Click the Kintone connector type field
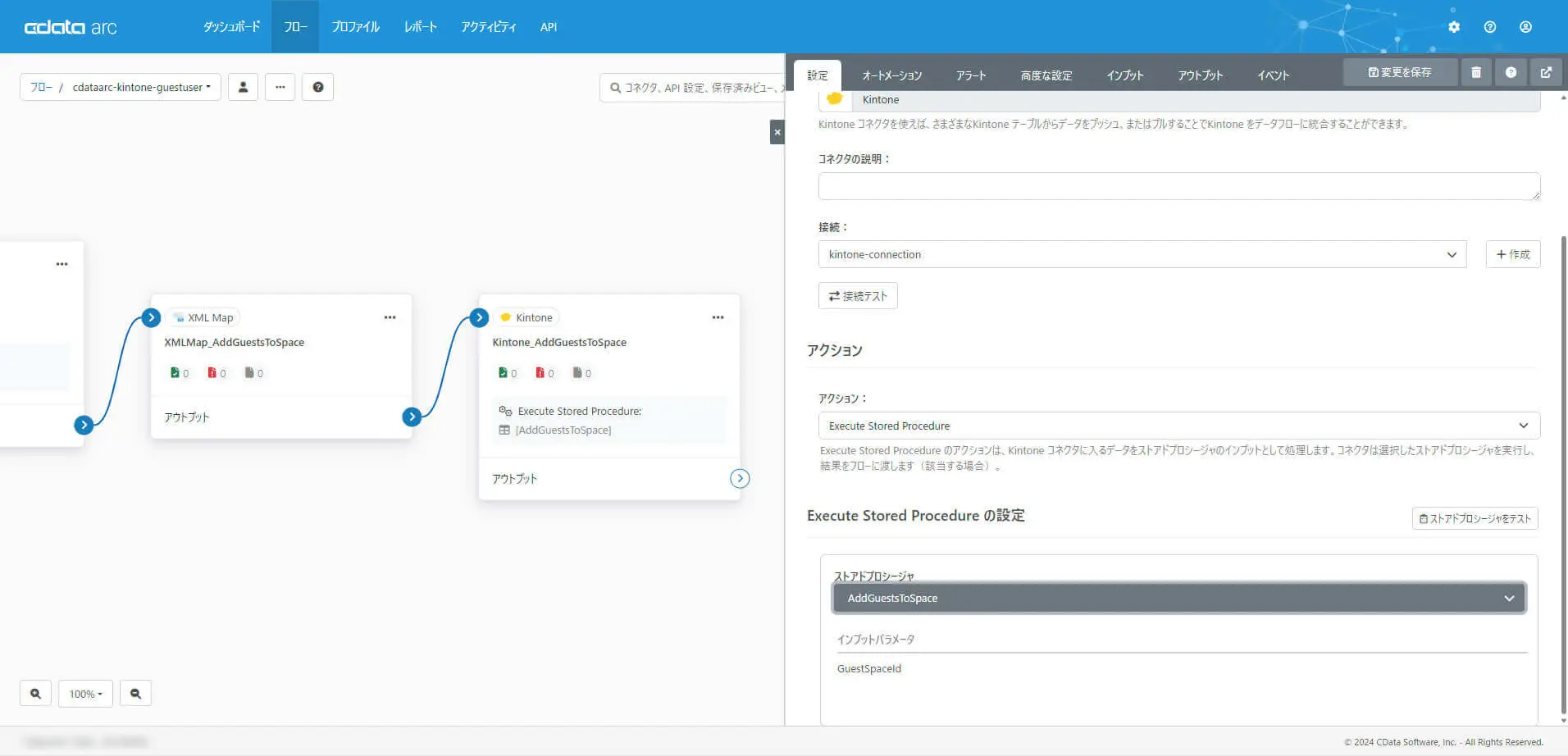Viewport: 1568px width, 756px height. point(1179,100)
